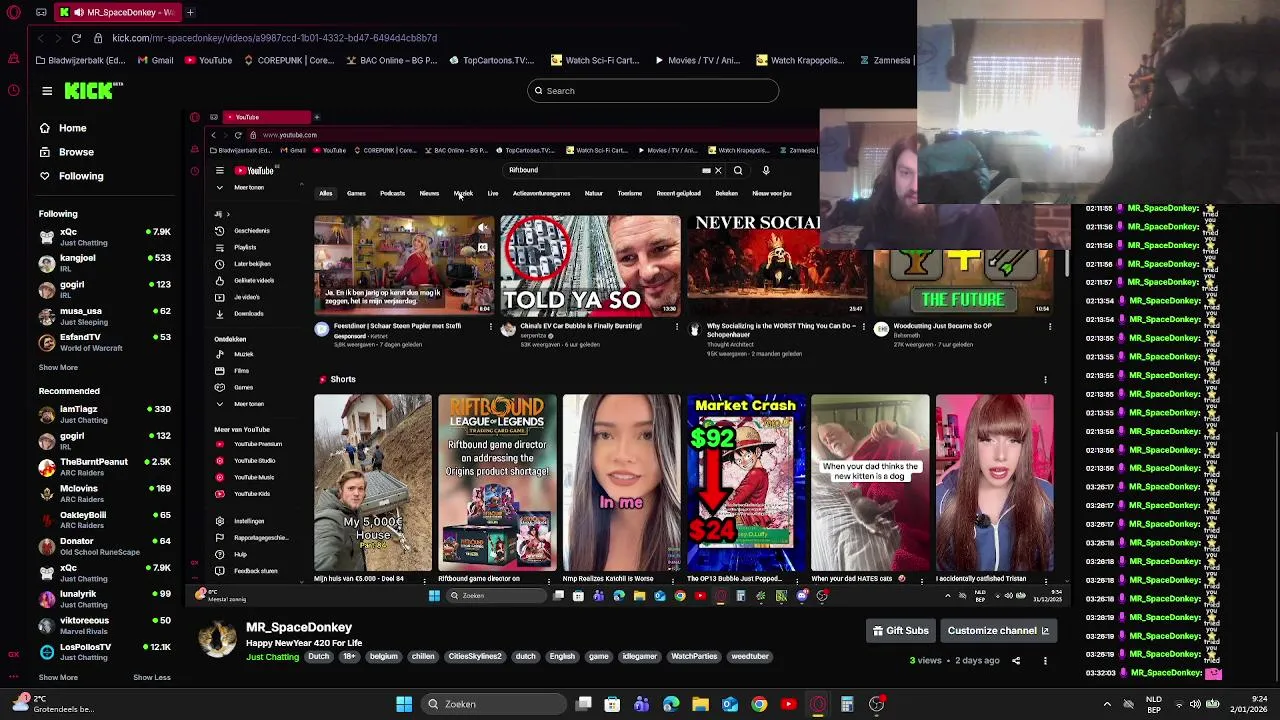Viewport: 1280px width, 720px height.
Task: Show hidden system tray icons
Action: click(x=1107, y=704)
